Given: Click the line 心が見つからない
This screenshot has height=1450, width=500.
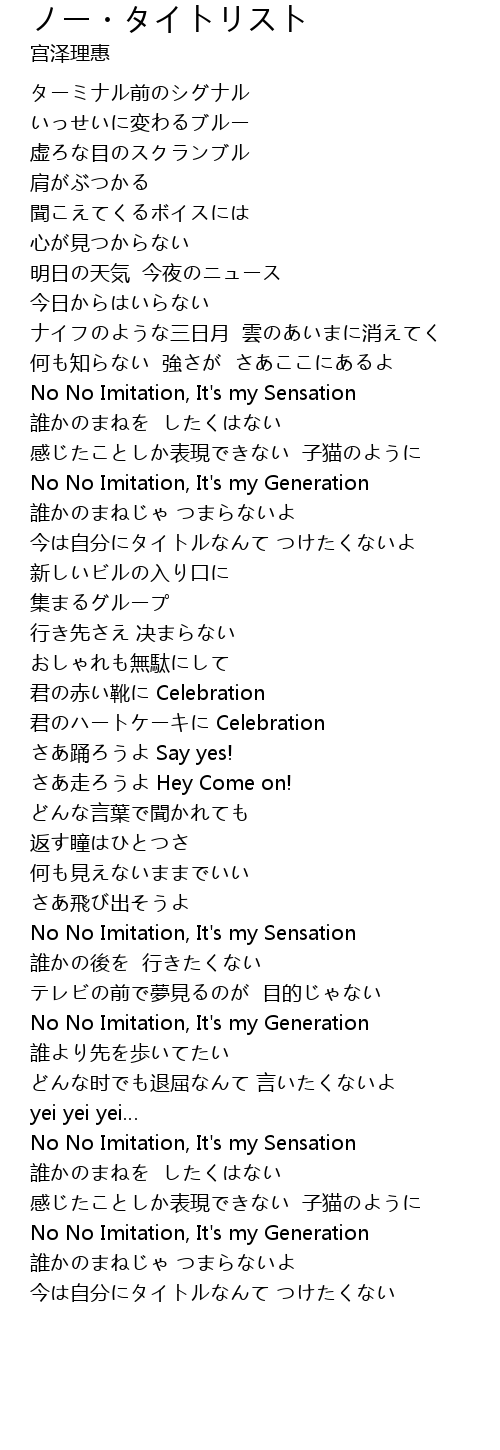Looking at the screenshot, I should (110, 243).
